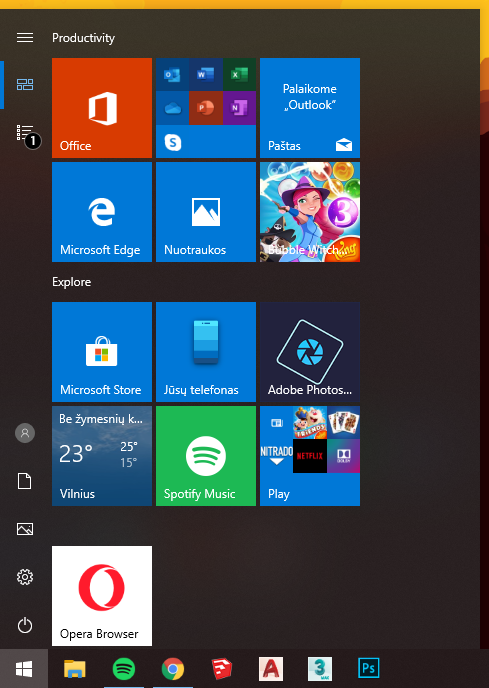Launch 3ds Max from the taskbar
This screenshot has height=688, width=489.
[320, 669]
